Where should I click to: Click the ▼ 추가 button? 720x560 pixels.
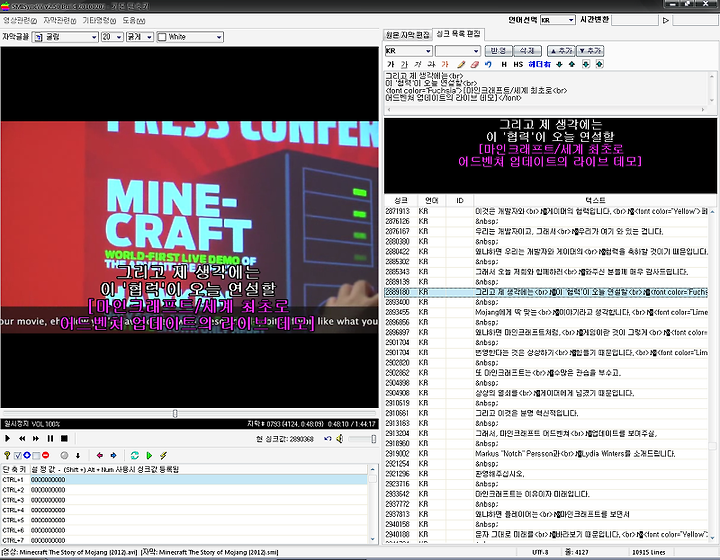click(590, 50)
